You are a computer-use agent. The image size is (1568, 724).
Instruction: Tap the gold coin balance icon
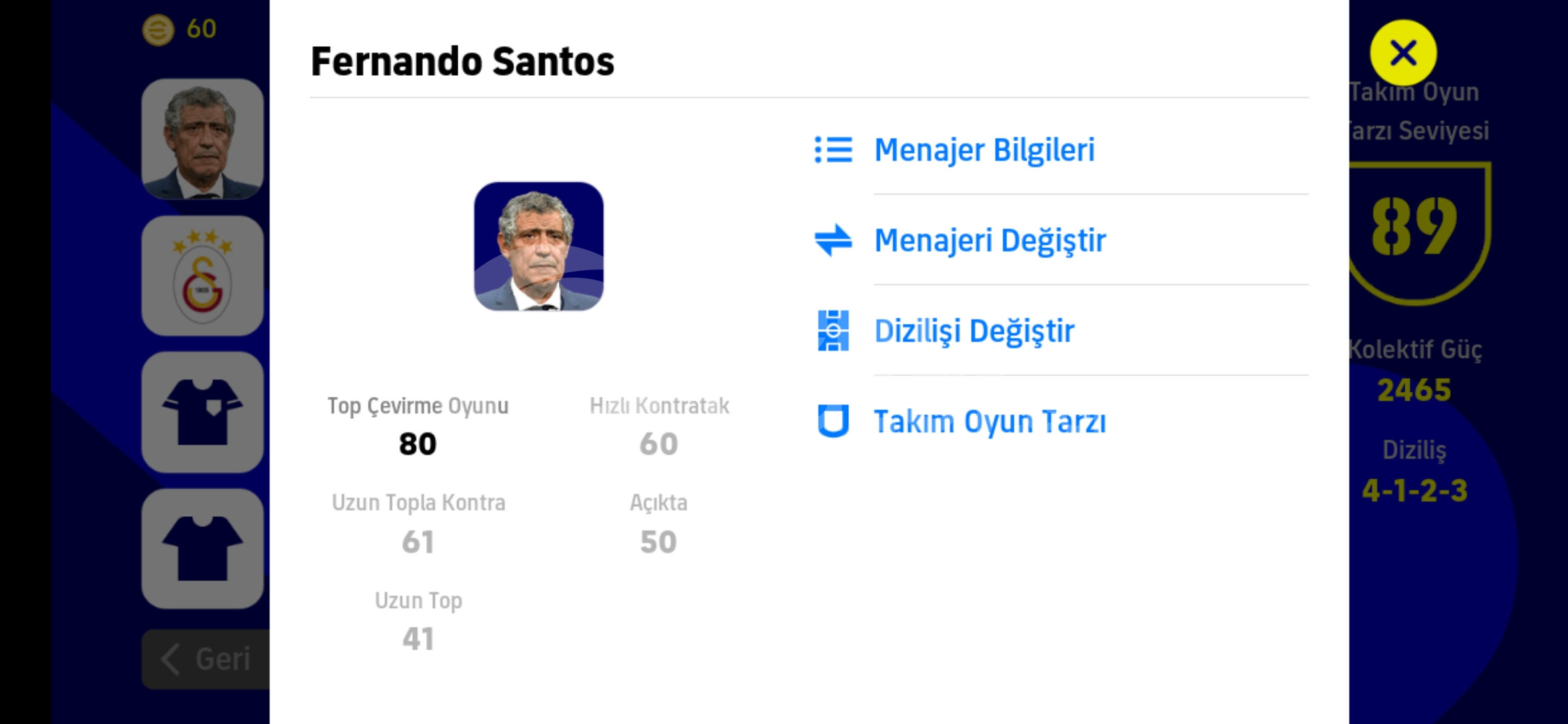pos(158,29)
